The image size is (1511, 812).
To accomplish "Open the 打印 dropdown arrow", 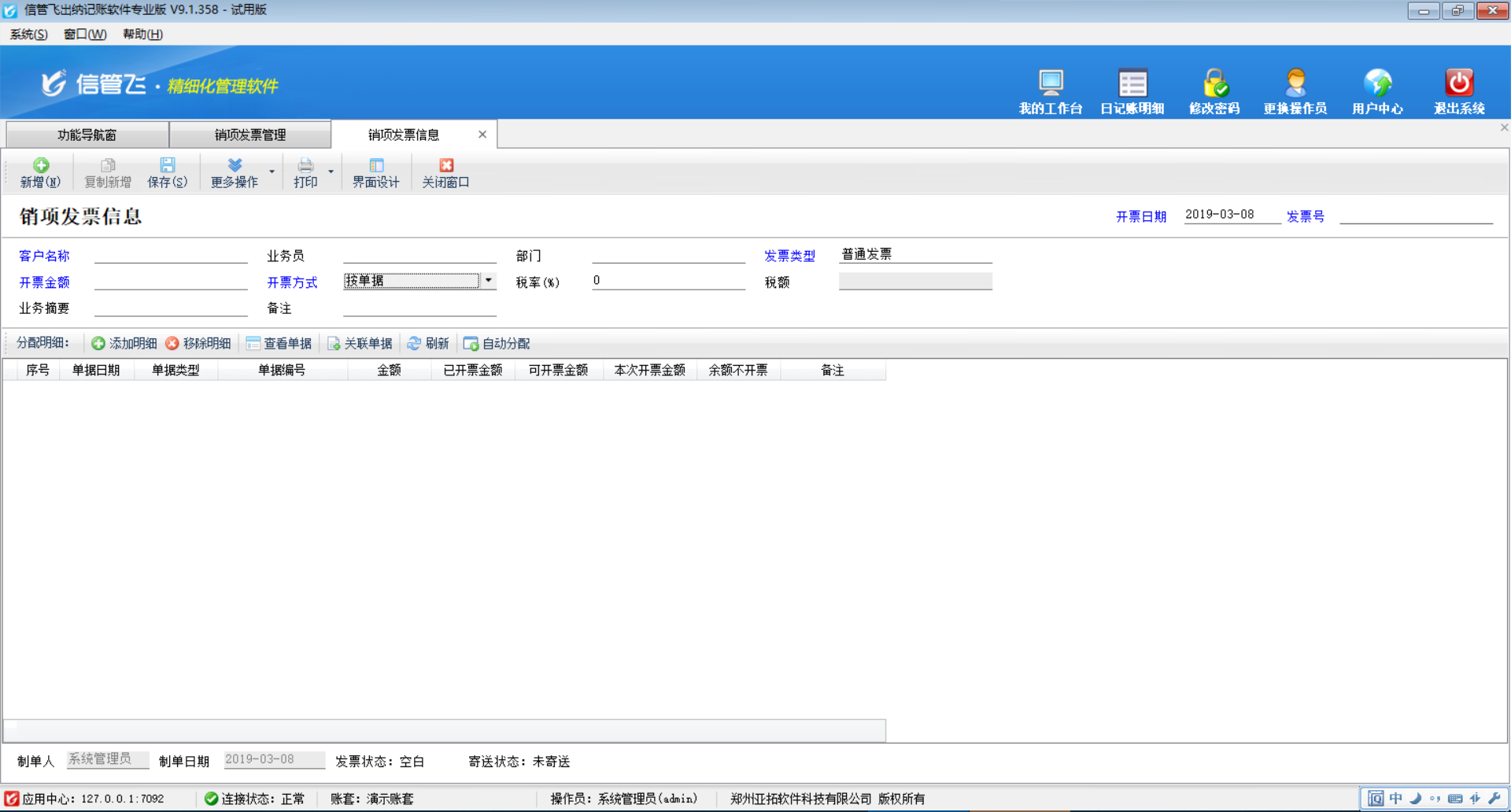I will click(331, 172).
